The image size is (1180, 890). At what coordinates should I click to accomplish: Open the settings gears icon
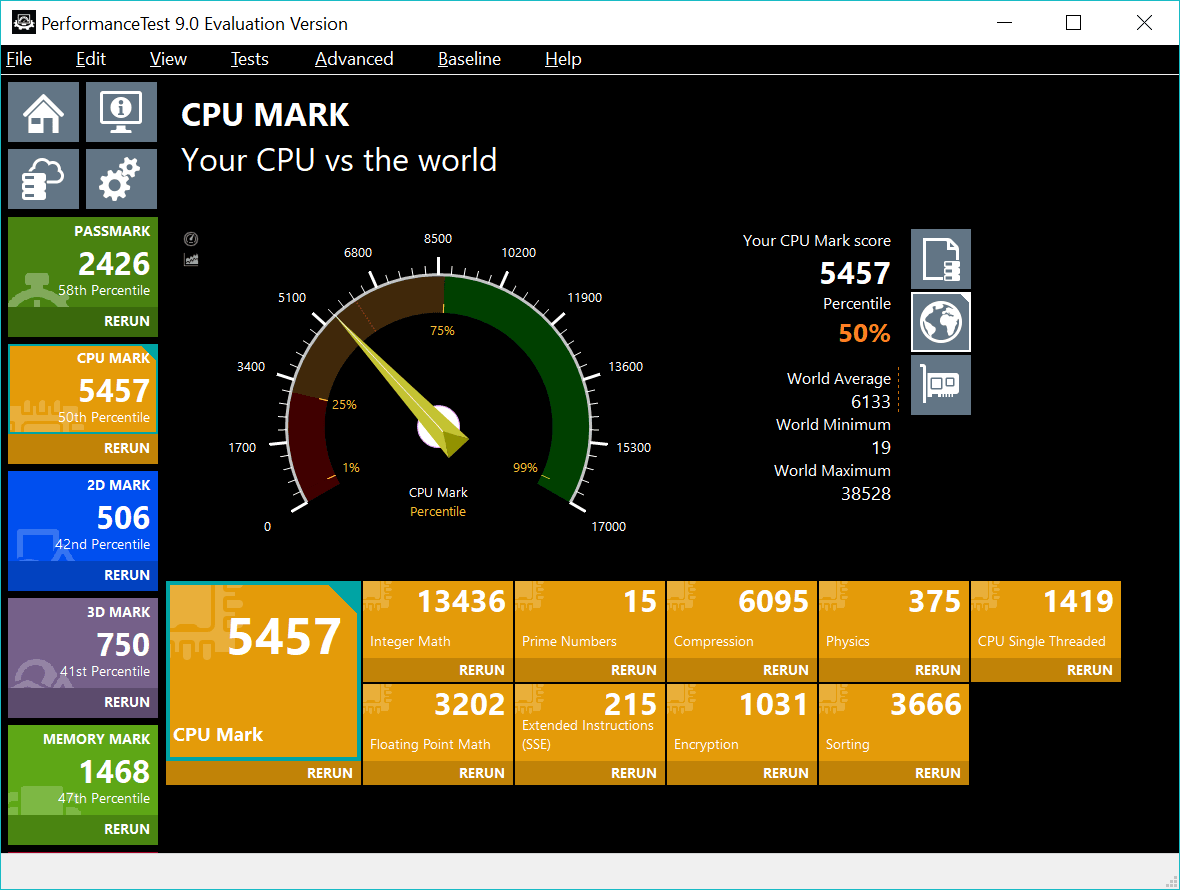pyautogui.click(x=121, y=179)
